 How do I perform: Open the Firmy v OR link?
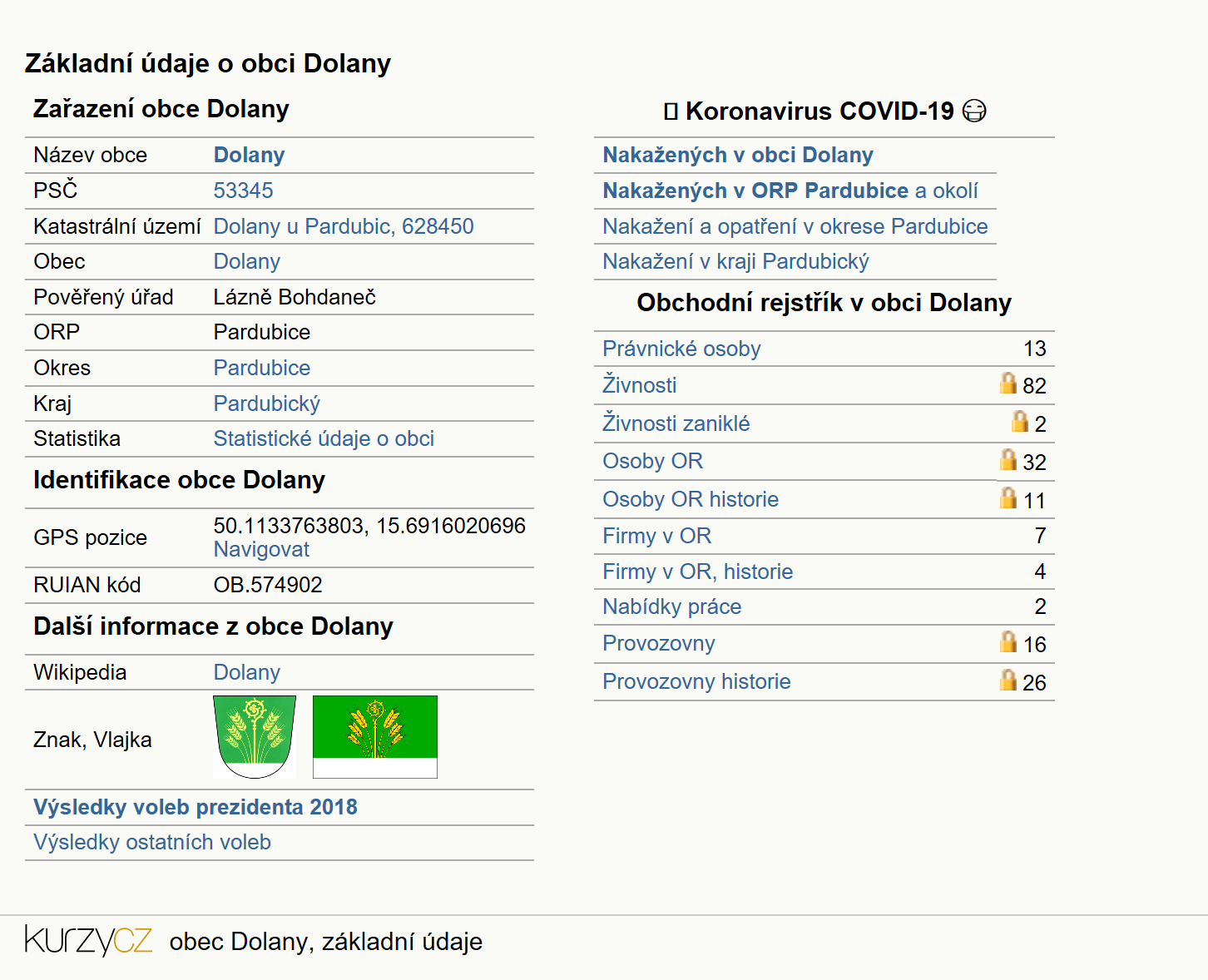(657, 536)
